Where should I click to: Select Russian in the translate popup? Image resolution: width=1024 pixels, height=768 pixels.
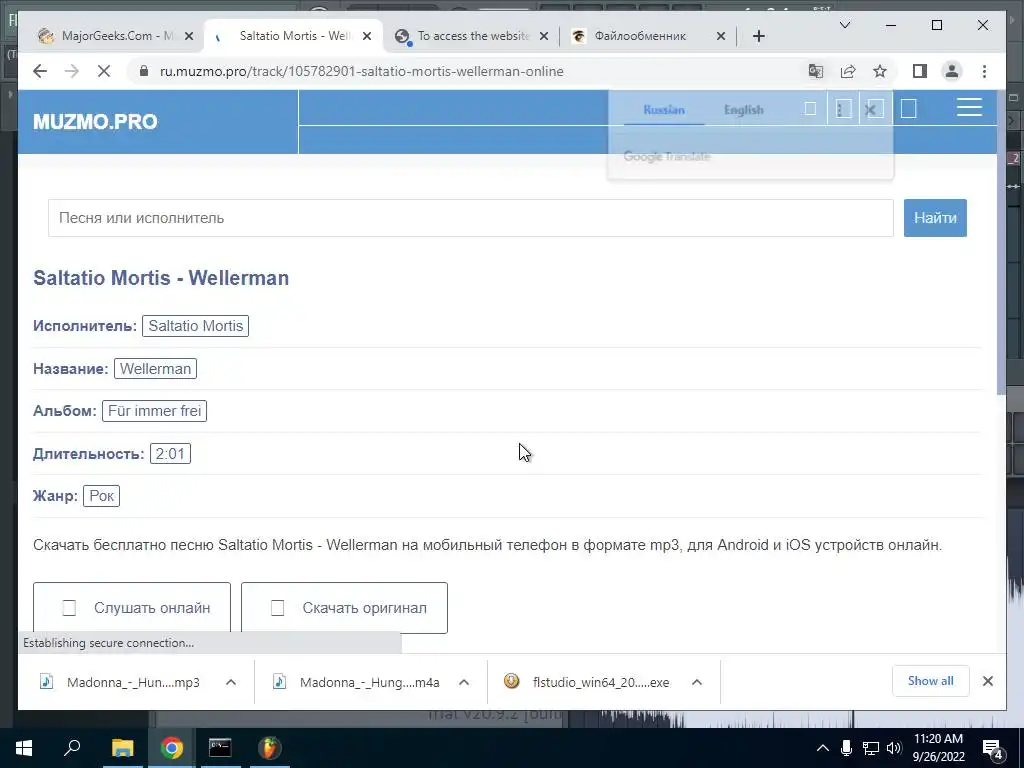[x=664, y=110]
